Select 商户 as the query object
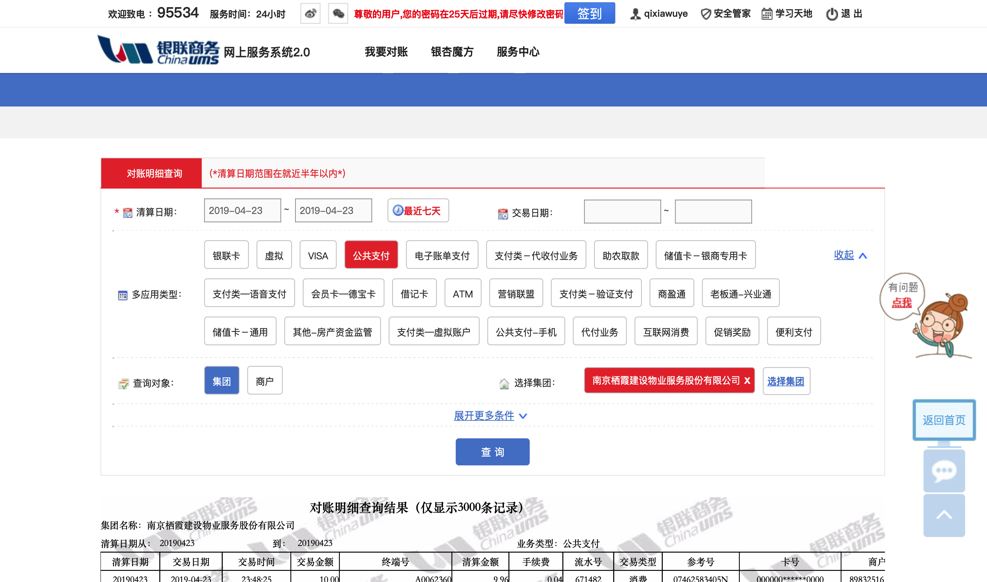The height and width of the screenshot is (582, 987). 265,381
